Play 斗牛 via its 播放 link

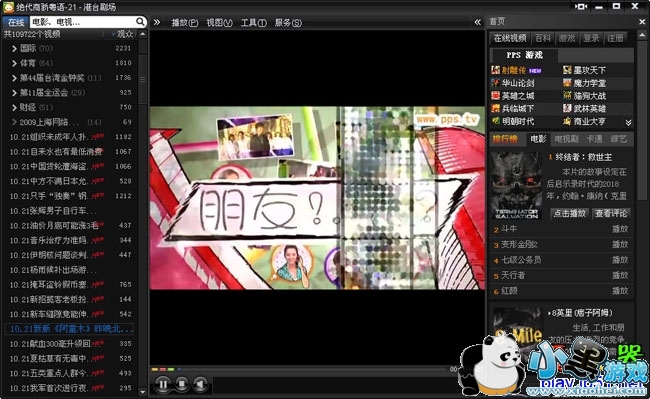620,229
